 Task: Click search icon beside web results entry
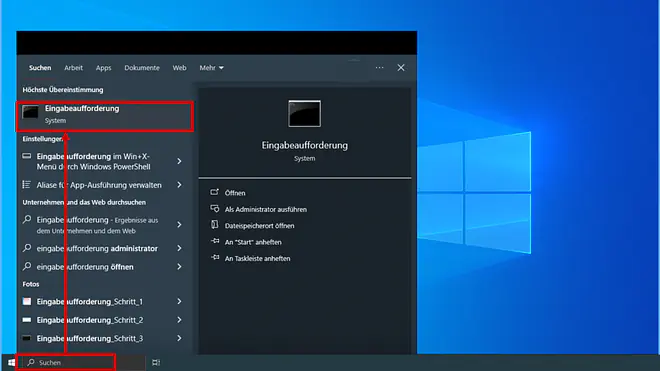click(27, 219)
